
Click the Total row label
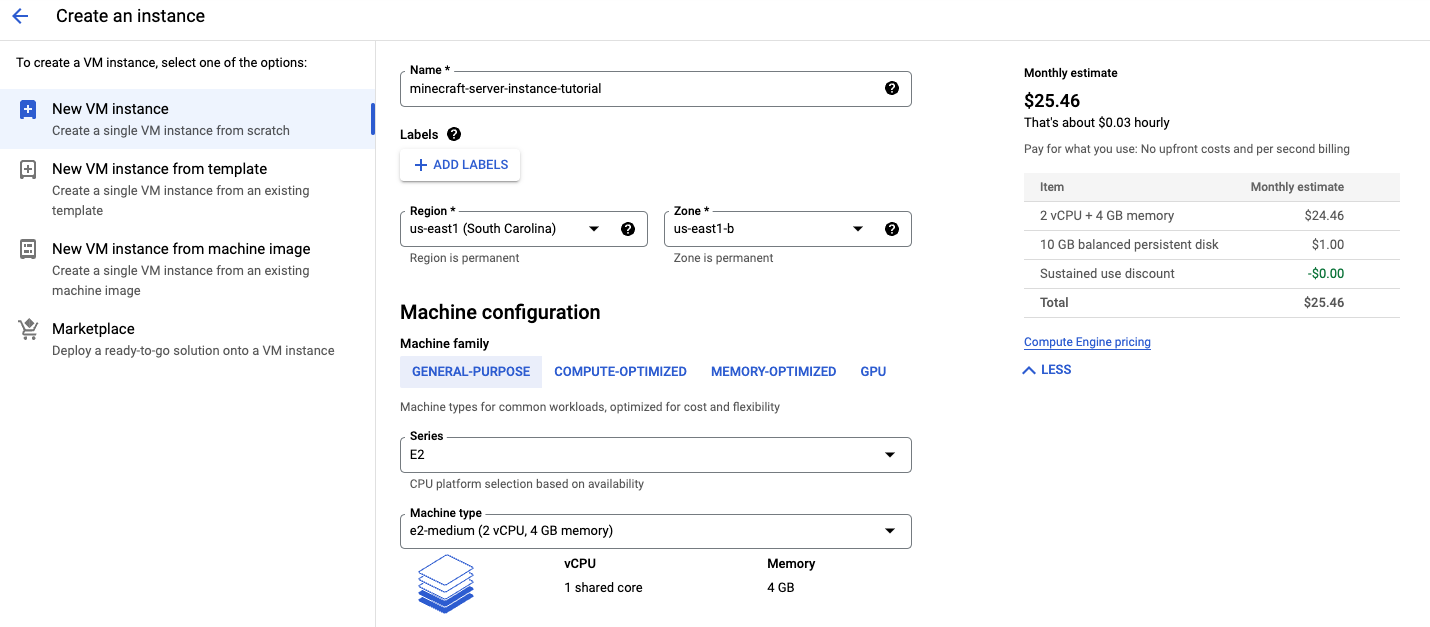click(1054, 303)
